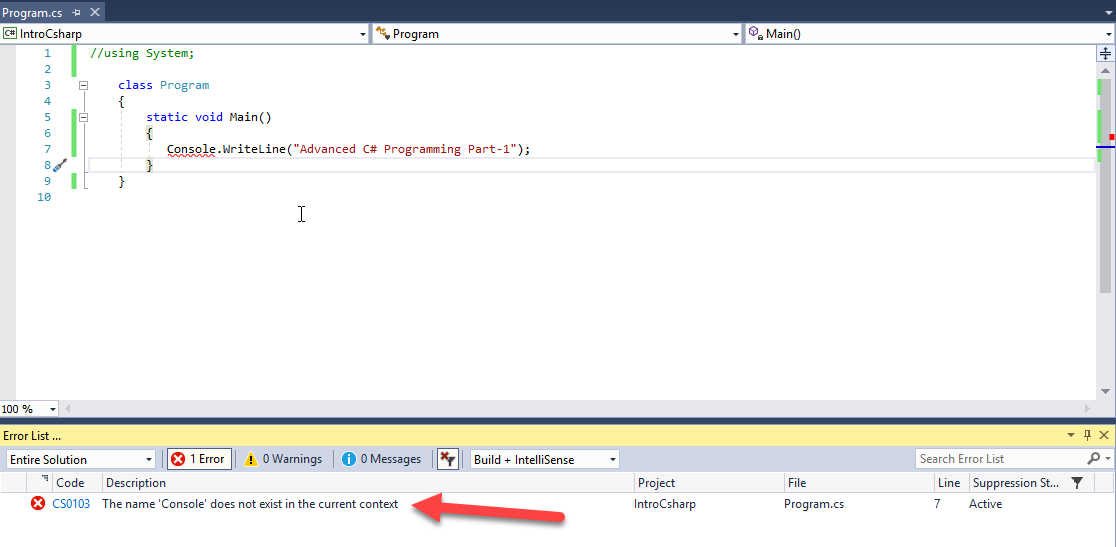Click the screwdriver quick actions icon
This screenshot has height=547, width=1116.
point(60,165)
